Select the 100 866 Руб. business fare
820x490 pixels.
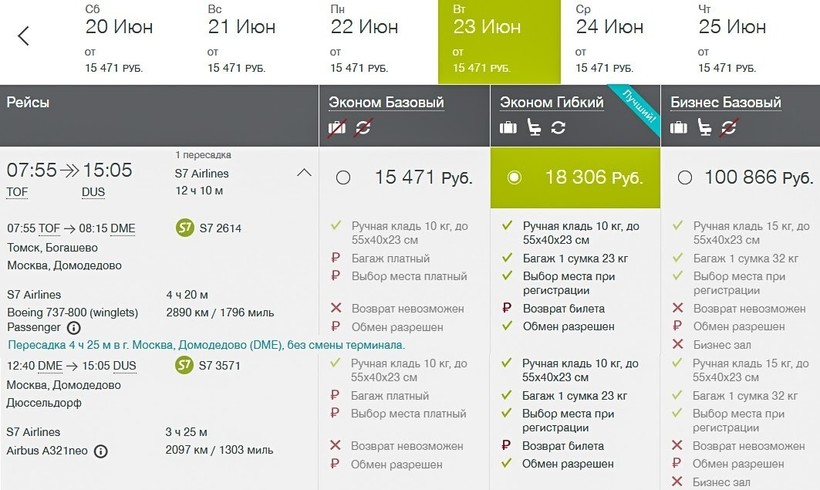pos(685,178)
